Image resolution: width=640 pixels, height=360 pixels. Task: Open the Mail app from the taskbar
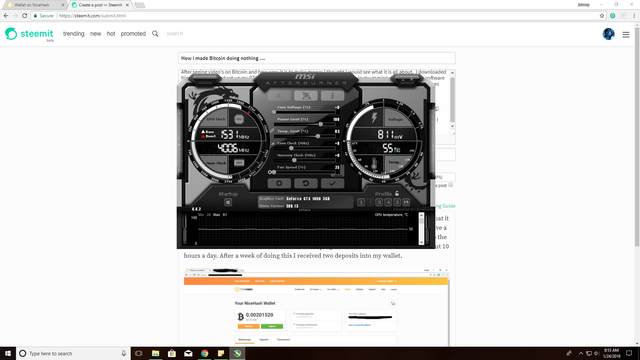(188, 353)
